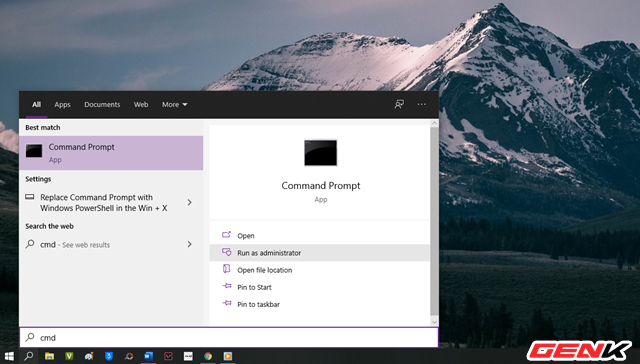The width and height of the screenshot is (640, 364).
Task: Click the search web magnifier icon beside cmd
Action: click(30, 244)
